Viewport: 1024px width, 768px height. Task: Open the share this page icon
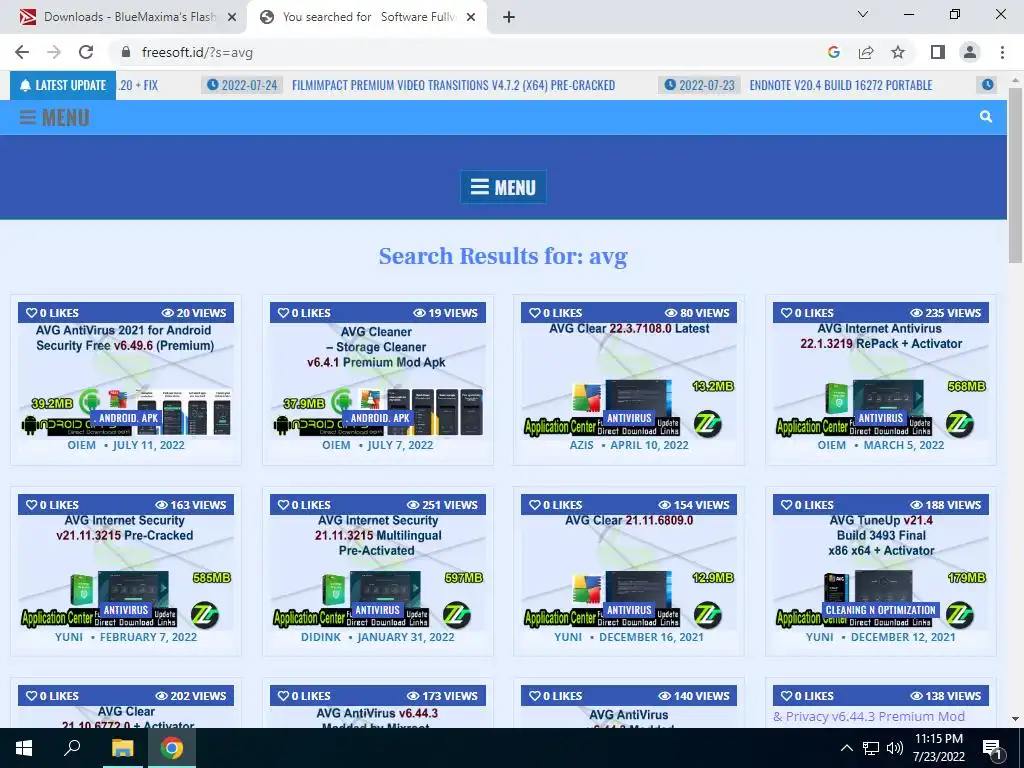(x=866, y=52)
